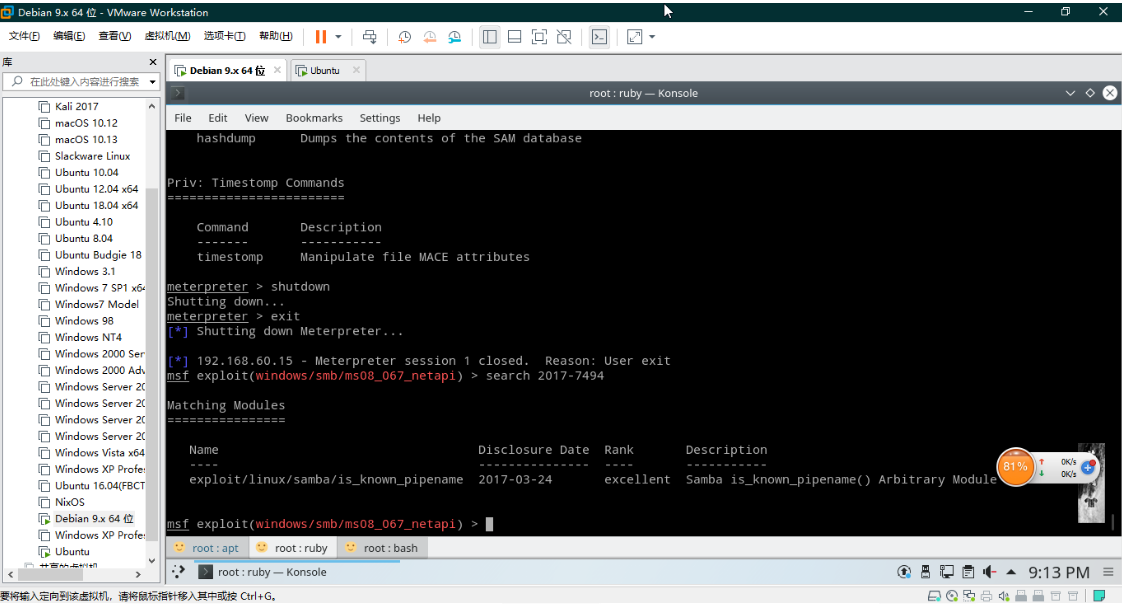Open Konsole's Settings menu
Viewport: 1122px width, 604px height.
coord(380,118)
